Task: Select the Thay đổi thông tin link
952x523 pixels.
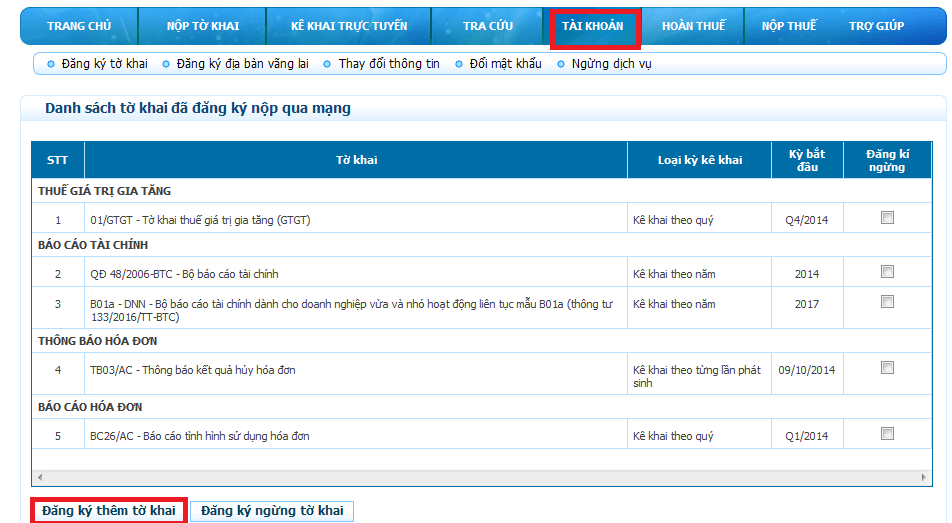Action: pyautogui.click(x=389, y=64)
